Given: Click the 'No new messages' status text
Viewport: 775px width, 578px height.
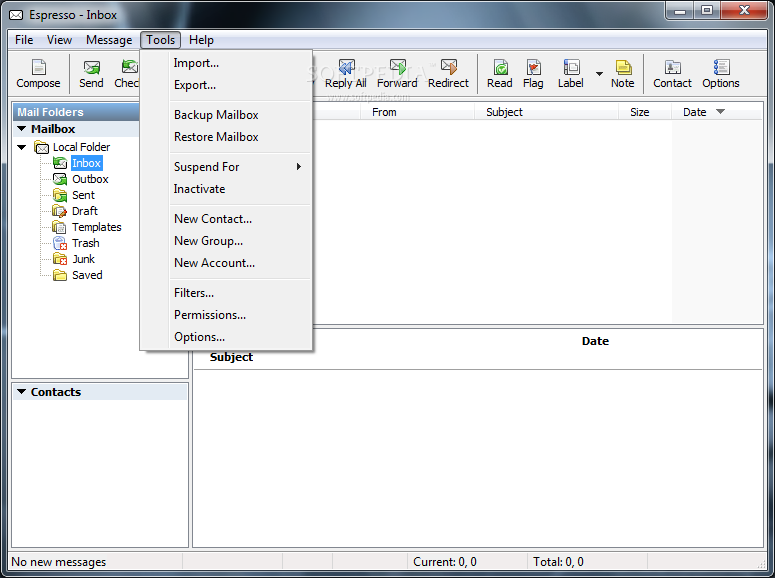Looking at the screenshot, I should tap(59, 562).
